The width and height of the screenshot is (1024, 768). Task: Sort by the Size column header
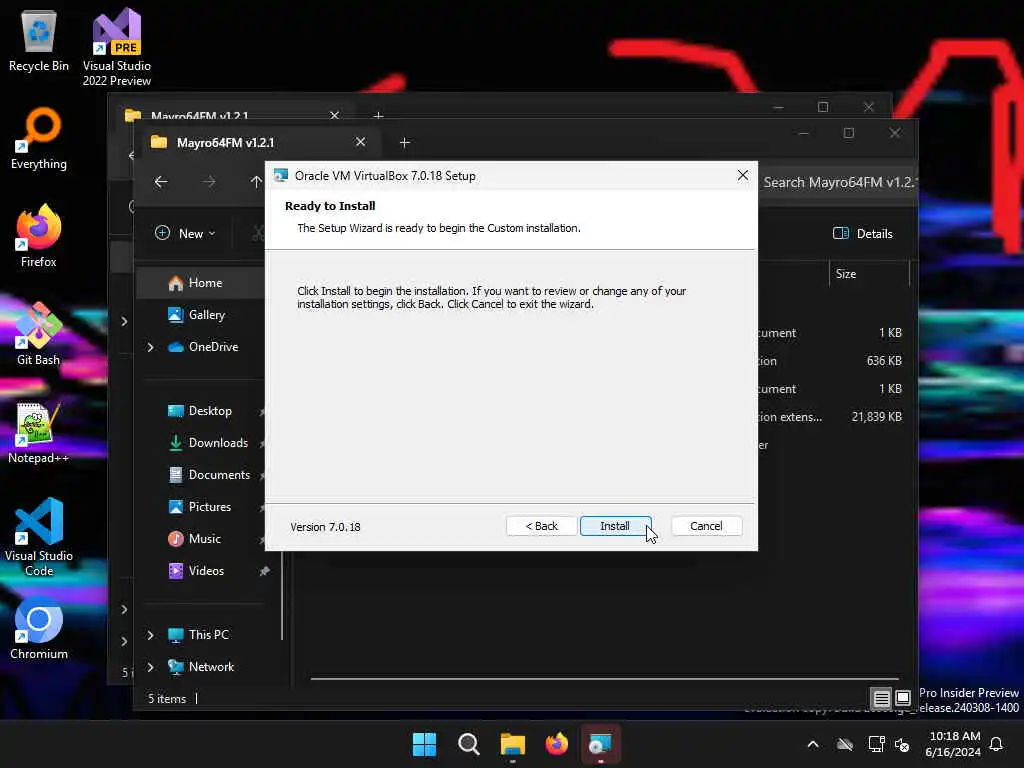tap(869, 274)
